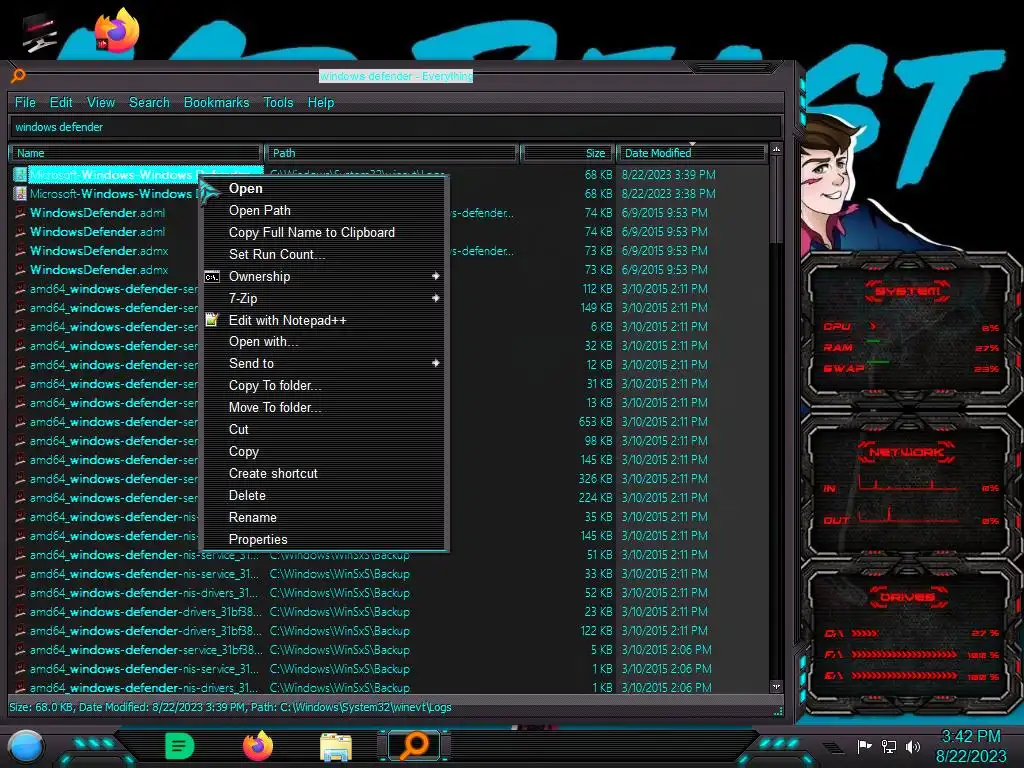Open the Everything search icon in title bar
This screenshot has height=768, width=1024.
tap(18, 76)
